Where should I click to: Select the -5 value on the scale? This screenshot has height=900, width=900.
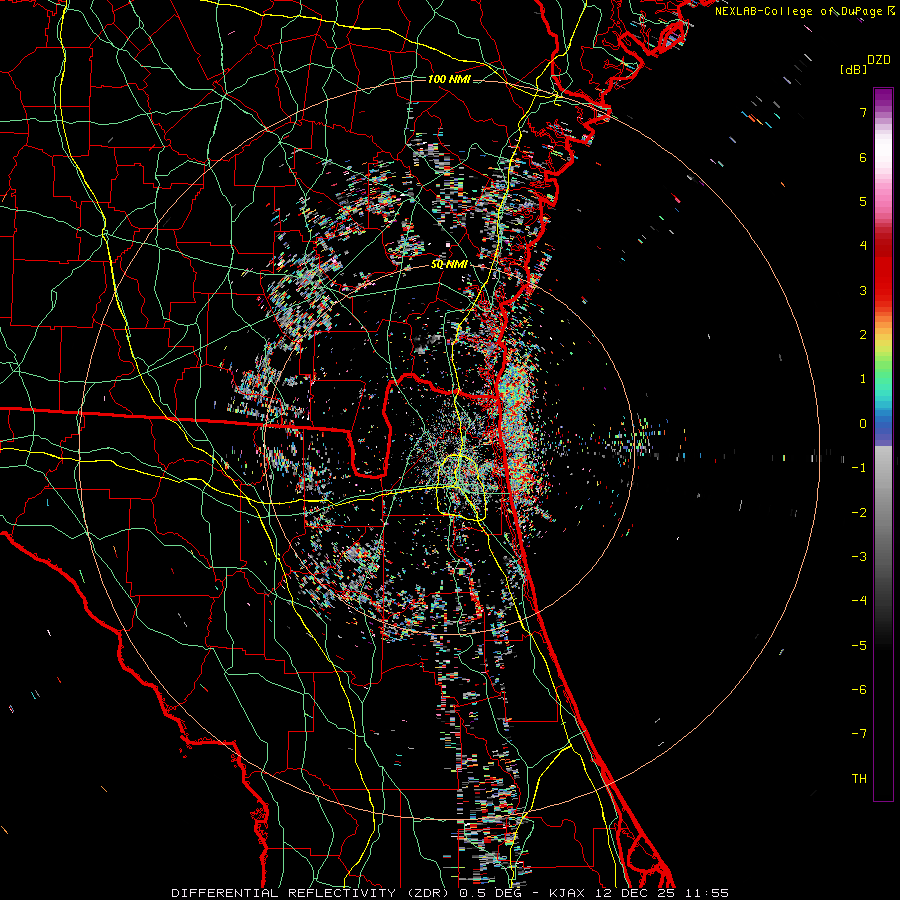[859, 646]
